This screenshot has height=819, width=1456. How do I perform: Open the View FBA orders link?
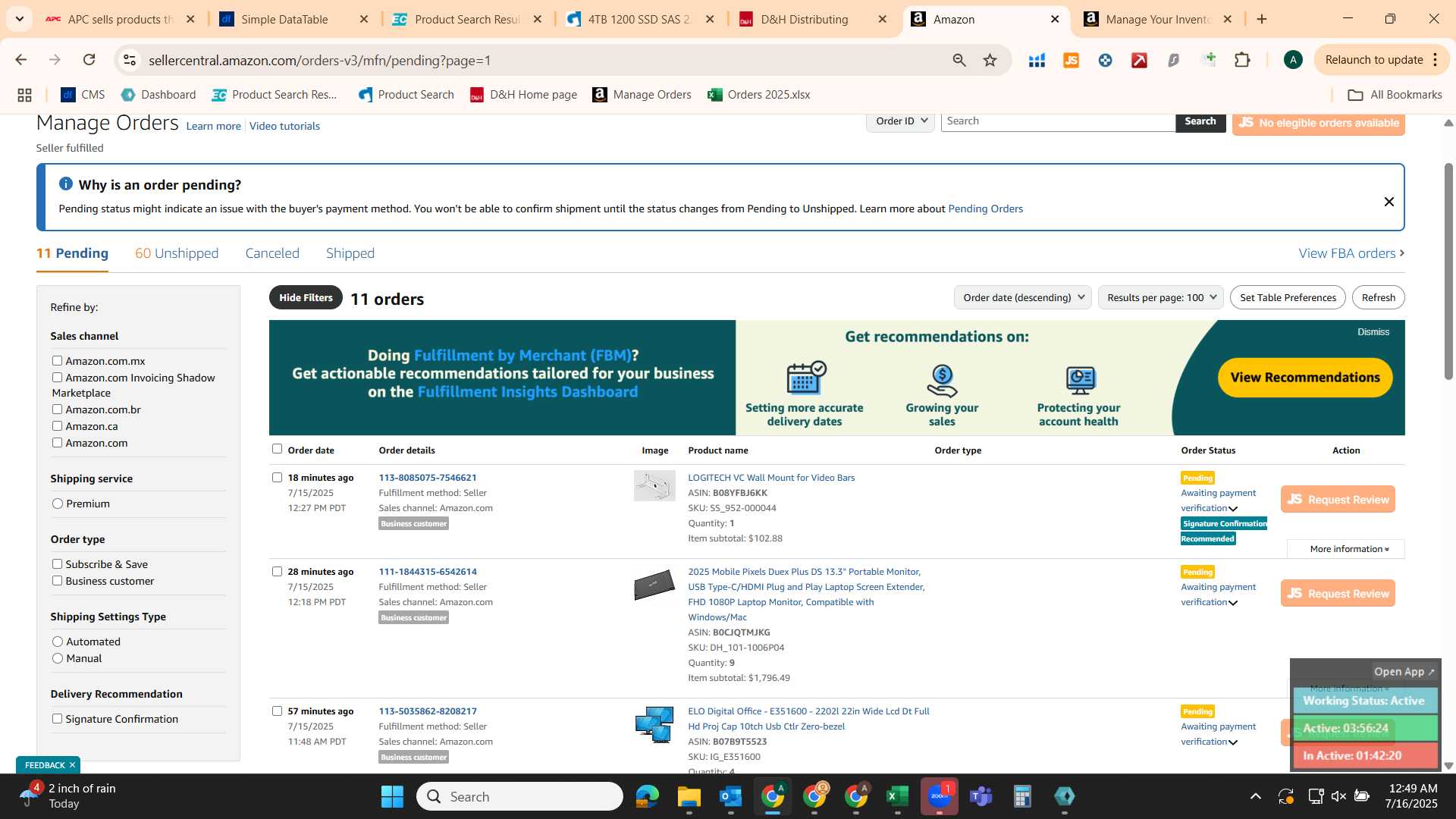pos(1351,253)
